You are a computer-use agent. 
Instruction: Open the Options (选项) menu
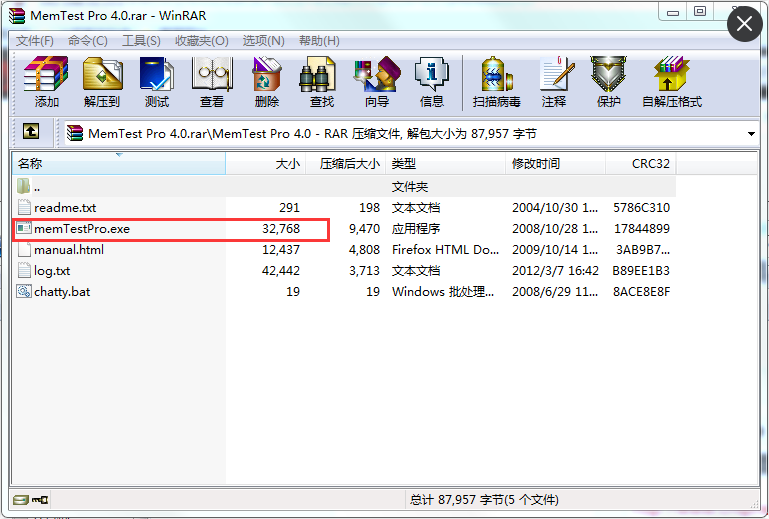pos(263,41)
